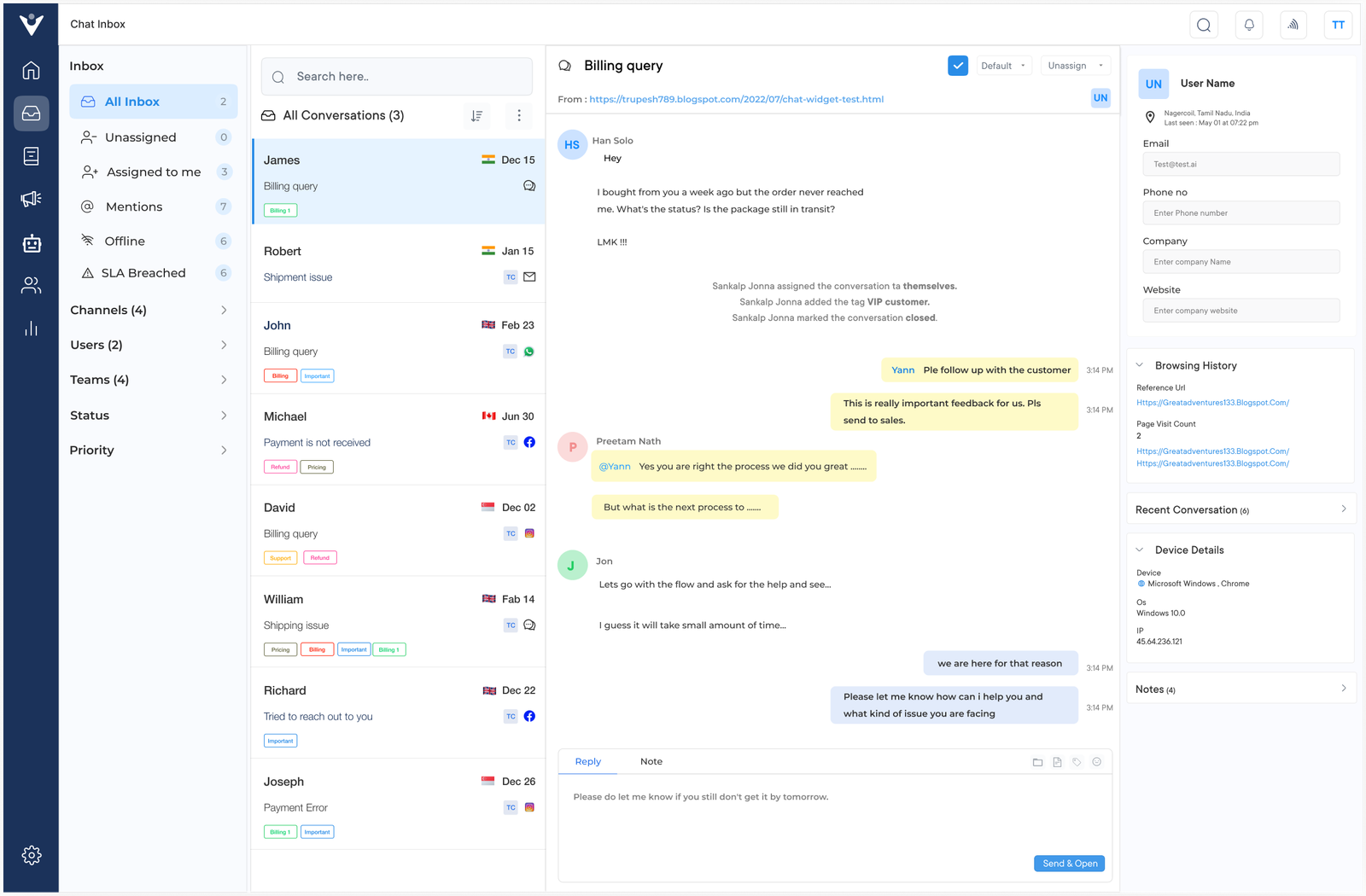Viewport: 1366px width, 896px height.
Task: Select the Unassigned folder
Action: pos(154,137)
